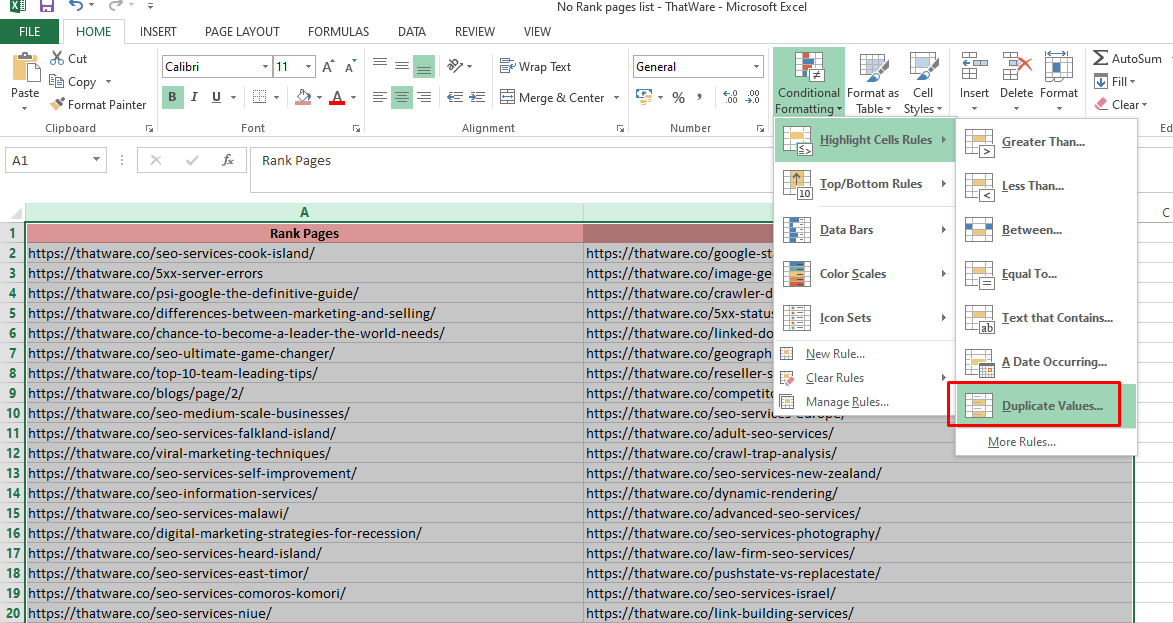The image size is (1173, 623).
Task: Open Icon Sets submenu
Action: pyautogui.click(x=865, y=318)
